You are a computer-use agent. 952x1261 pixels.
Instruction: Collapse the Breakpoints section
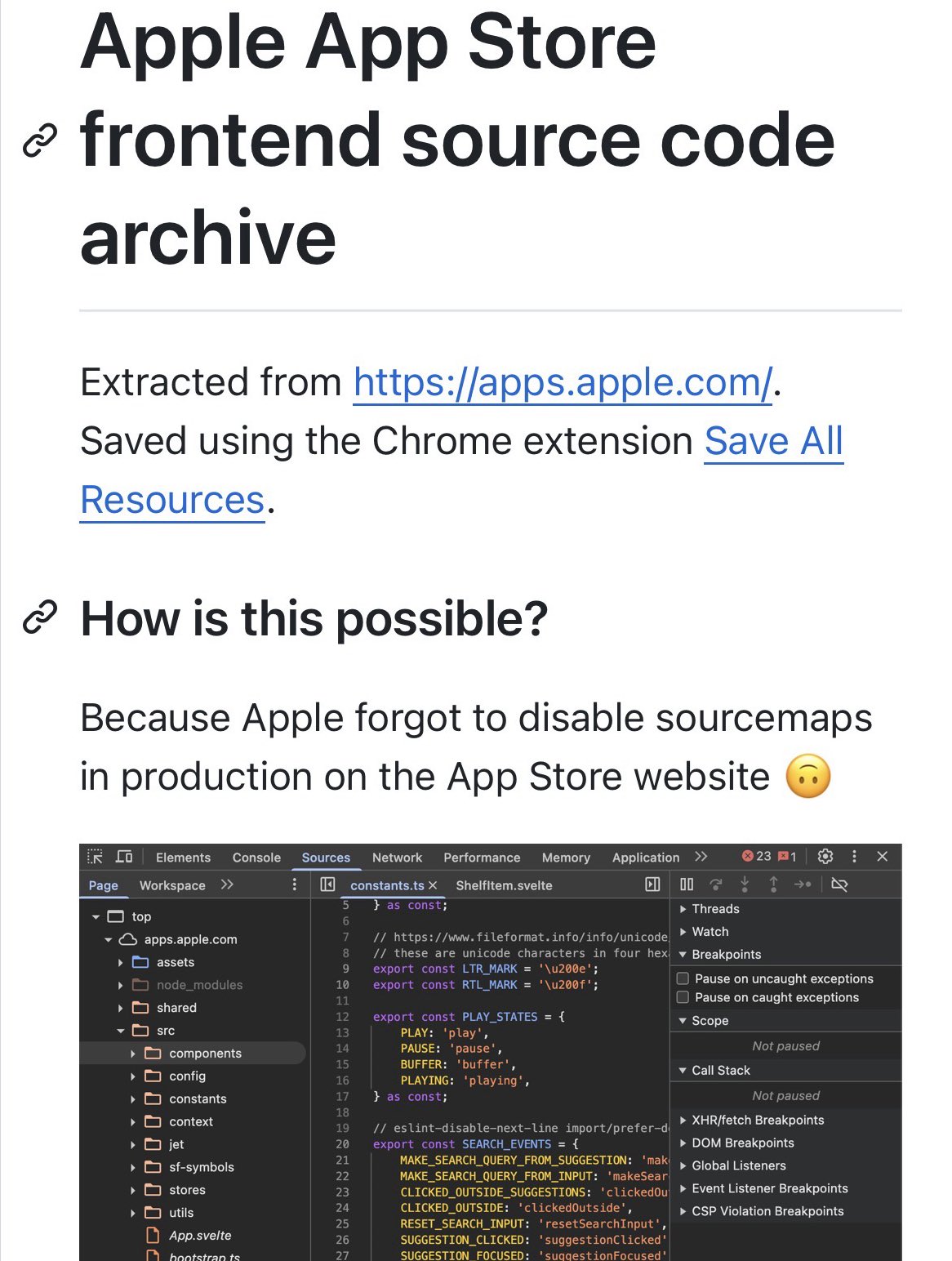[x=683, y=954]
